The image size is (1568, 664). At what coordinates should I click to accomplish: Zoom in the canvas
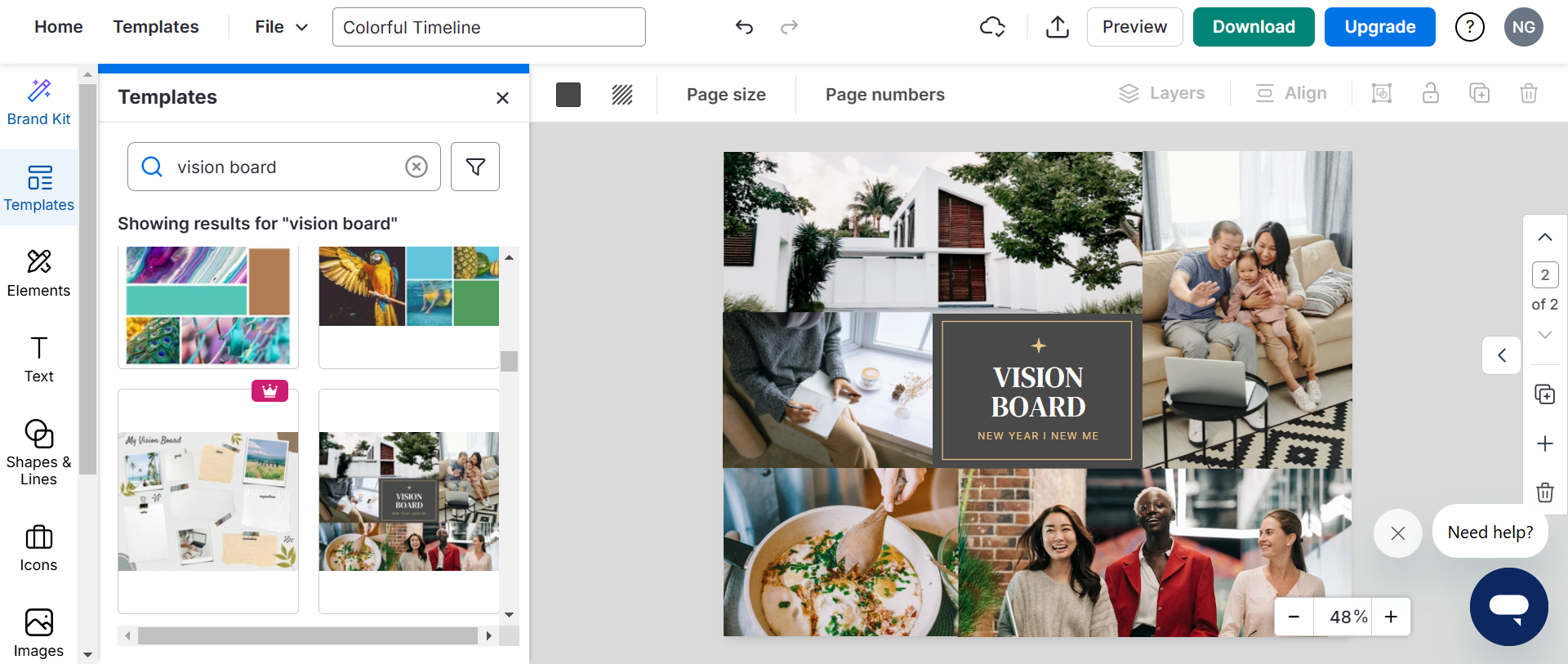click(x=1391, y=617)
